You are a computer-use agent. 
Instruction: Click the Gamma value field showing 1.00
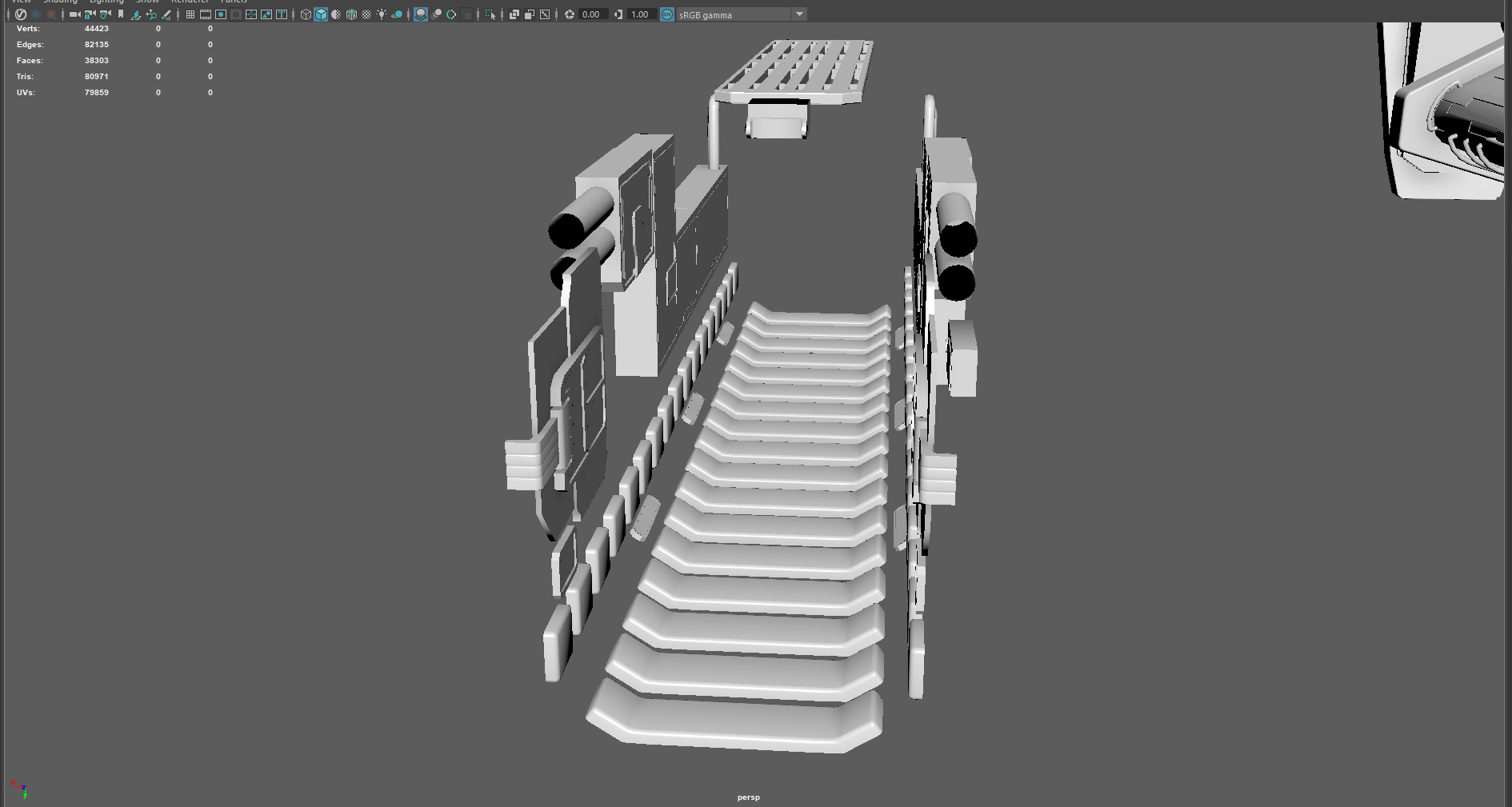click(x=642, y=14)
